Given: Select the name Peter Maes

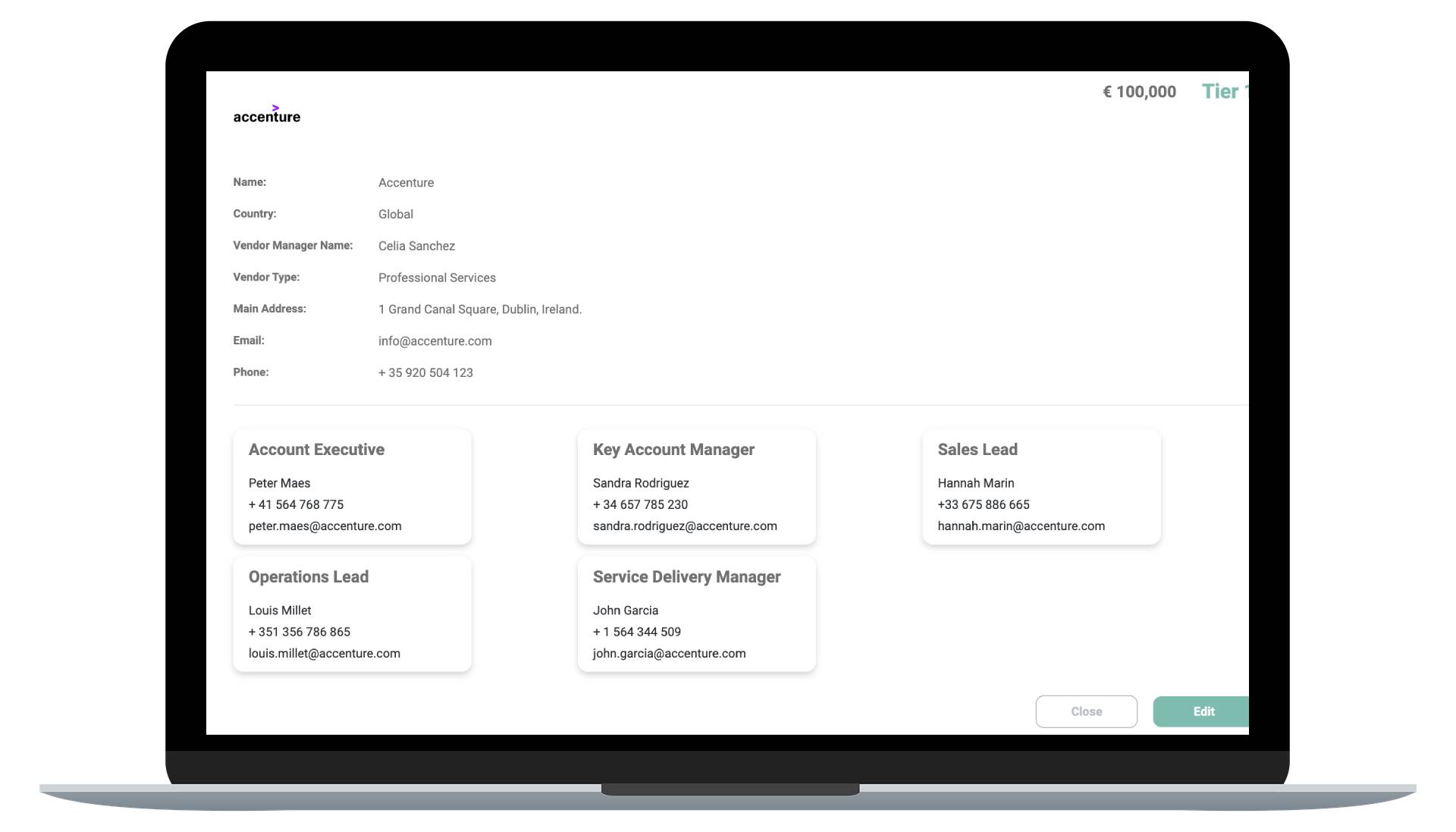Looking at the screenshot, I should [279, 483].
